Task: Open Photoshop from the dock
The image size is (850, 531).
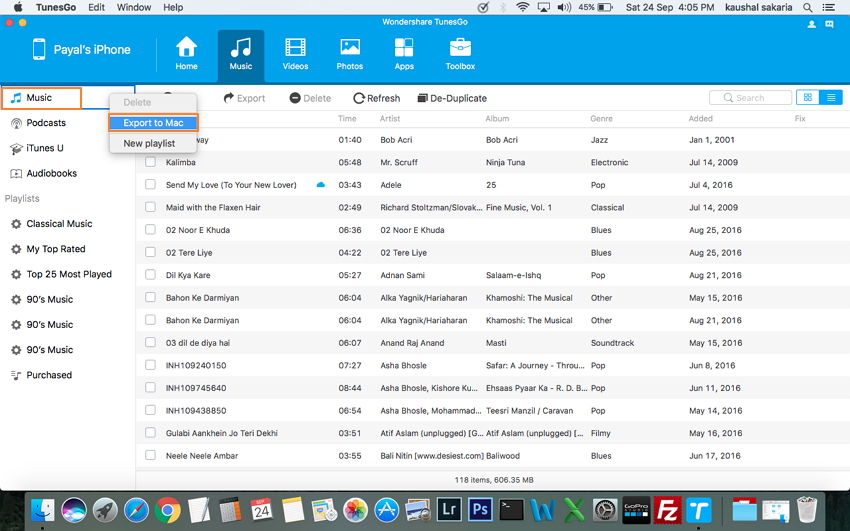Action: click(x=480, y=510)
